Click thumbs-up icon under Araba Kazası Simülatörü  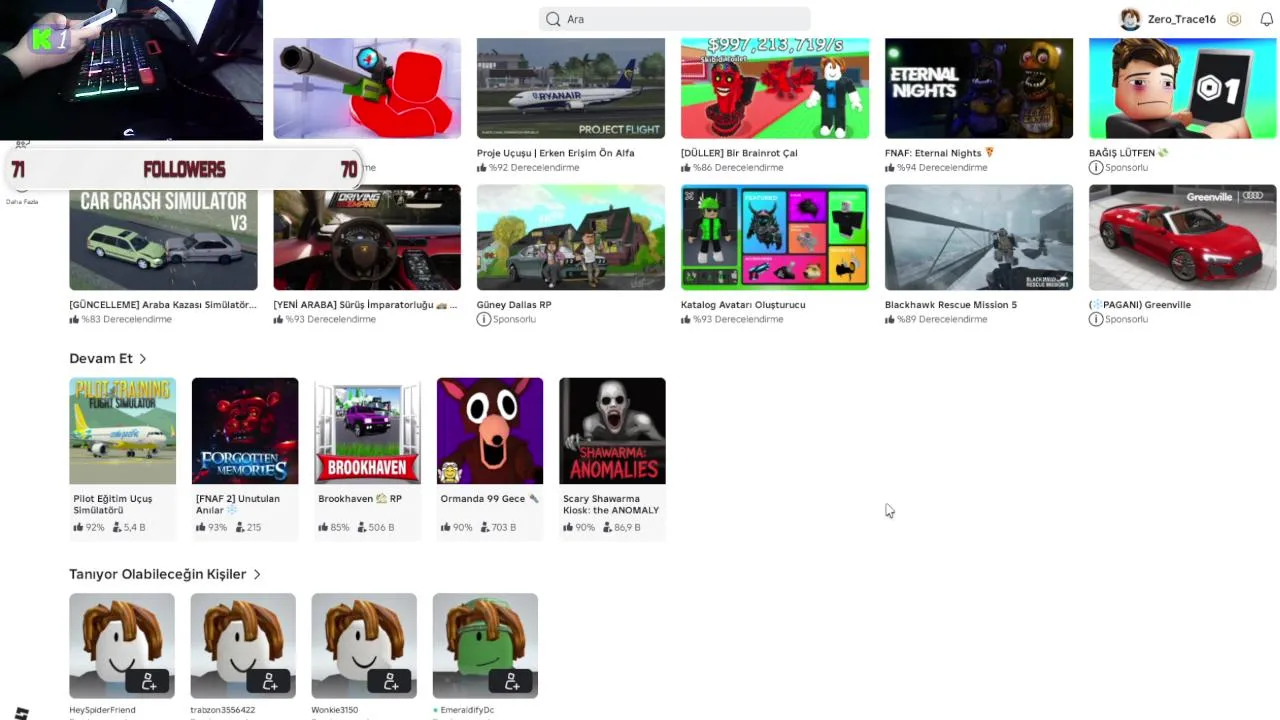pos(74,319)
